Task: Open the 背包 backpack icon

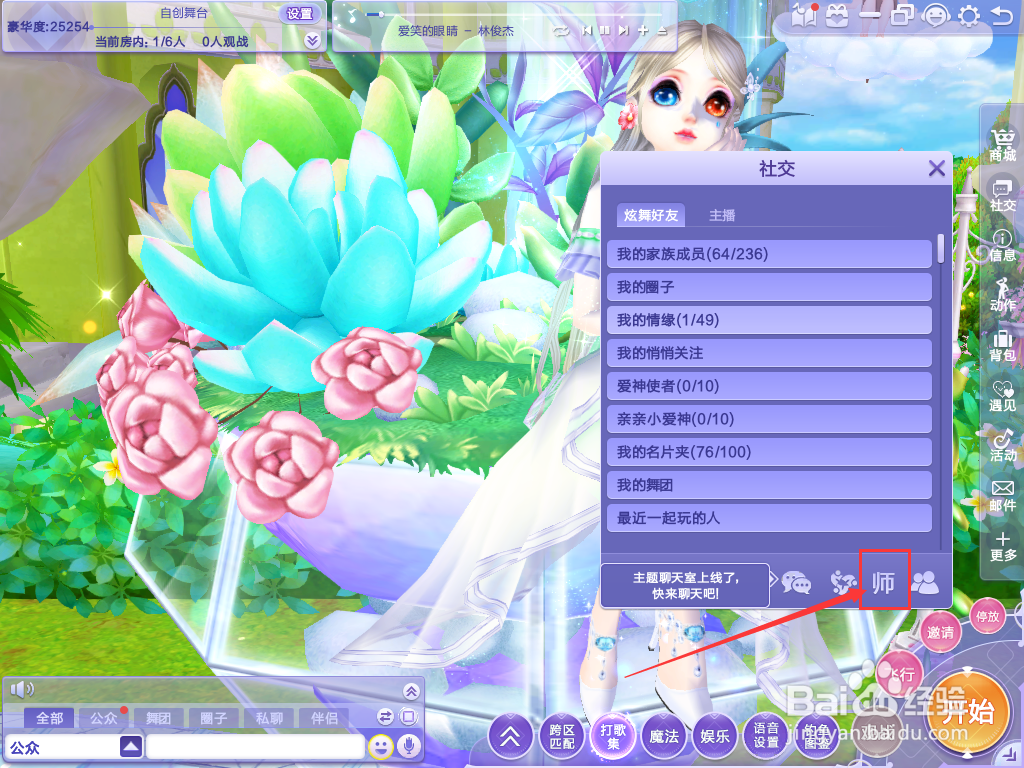Action: [1002, 345]
